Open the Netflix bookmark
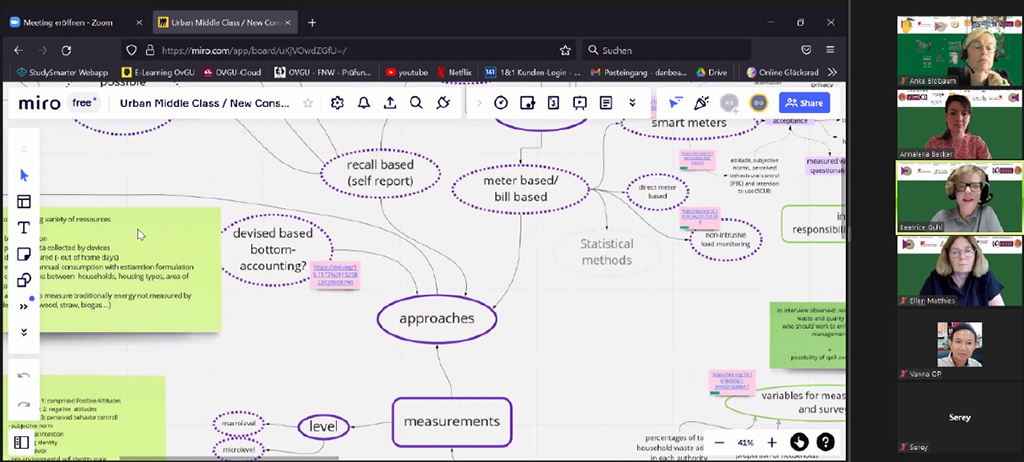Screen dimensions: 1024x462 (454, 73)
